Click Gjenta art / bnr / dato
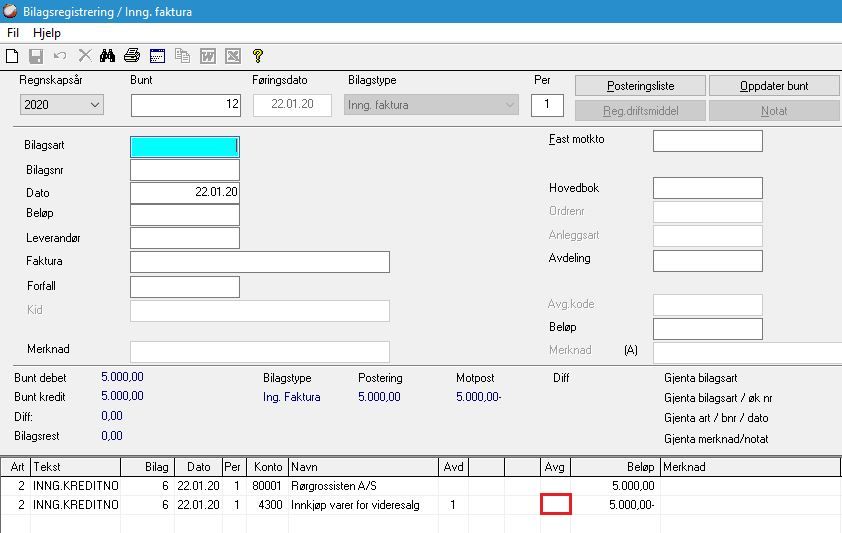This screenshot has width=842, height=533. (716, 418)
